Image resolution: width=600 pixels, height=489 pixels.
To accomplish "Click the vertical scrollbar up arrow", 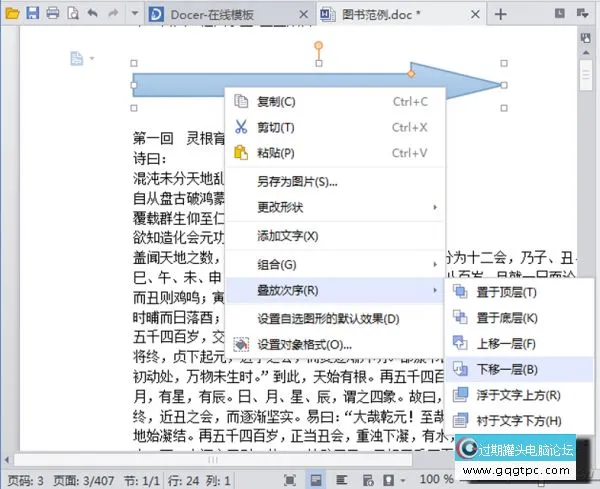I will pos(586,53).
